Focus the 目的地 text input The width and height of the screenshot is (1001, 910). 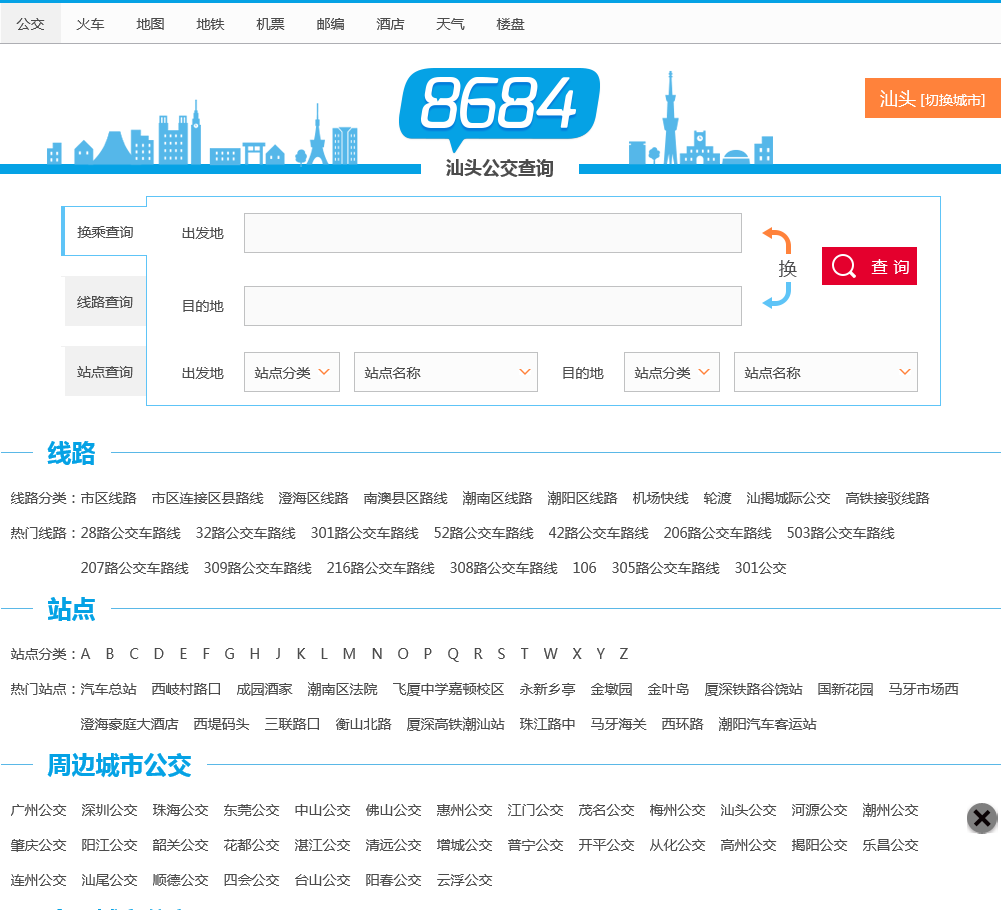click(x=493, y=306)
